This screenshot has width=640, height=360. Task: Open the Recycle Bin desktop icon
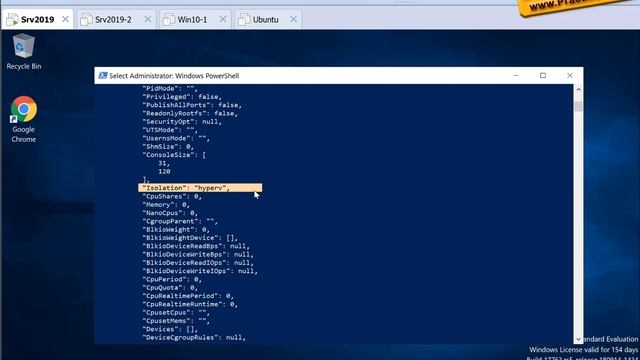24,52
